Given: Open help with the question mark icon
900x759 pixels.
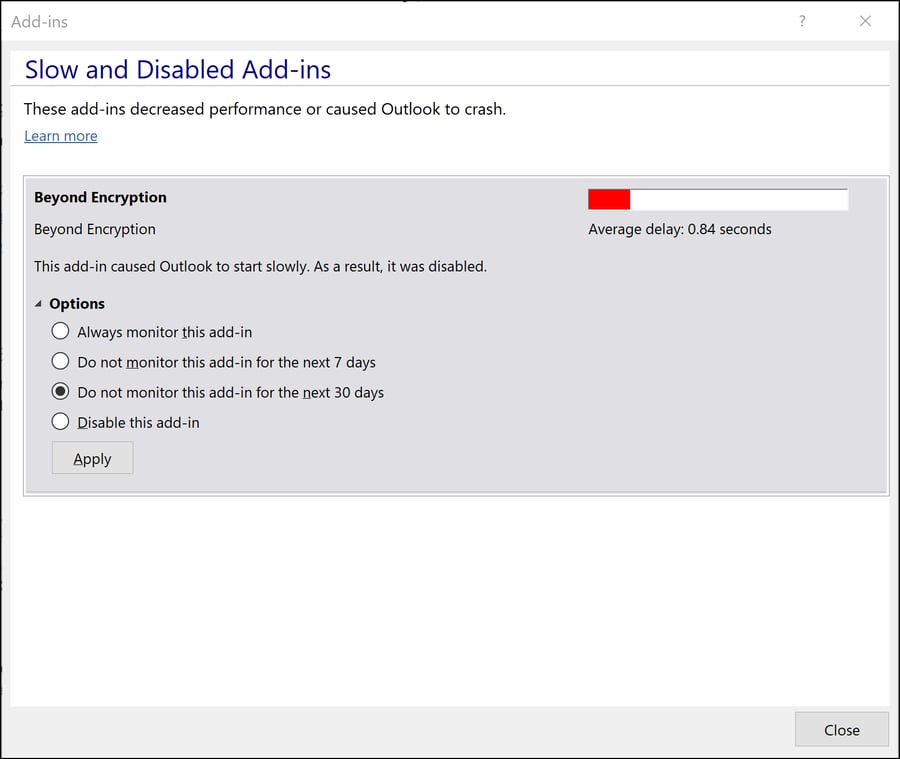Looking at the screenshot, I should tap(802, 21).
